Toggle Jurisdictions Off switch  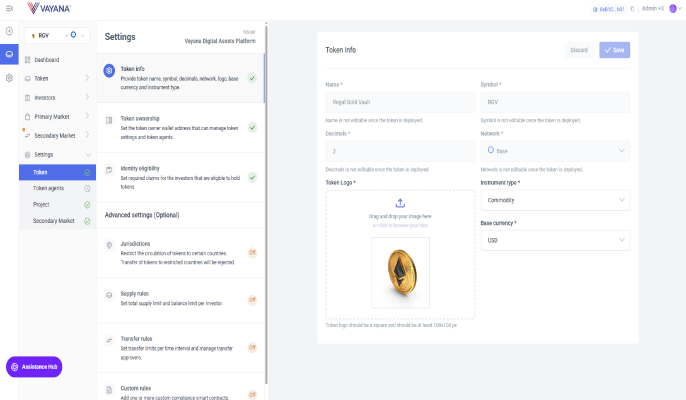tap(252, 251)
